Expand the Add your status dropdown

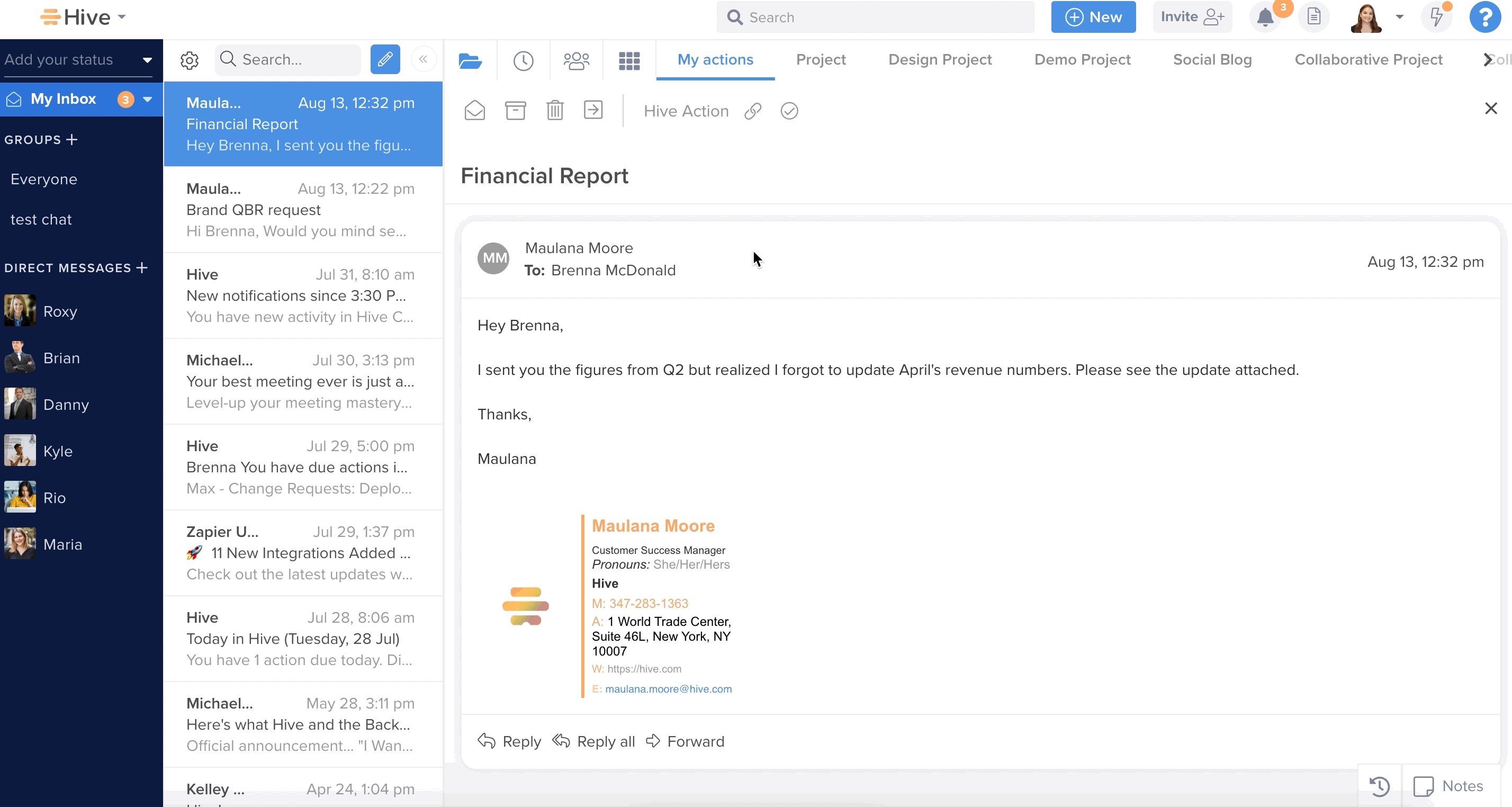[x=147, y=60]
